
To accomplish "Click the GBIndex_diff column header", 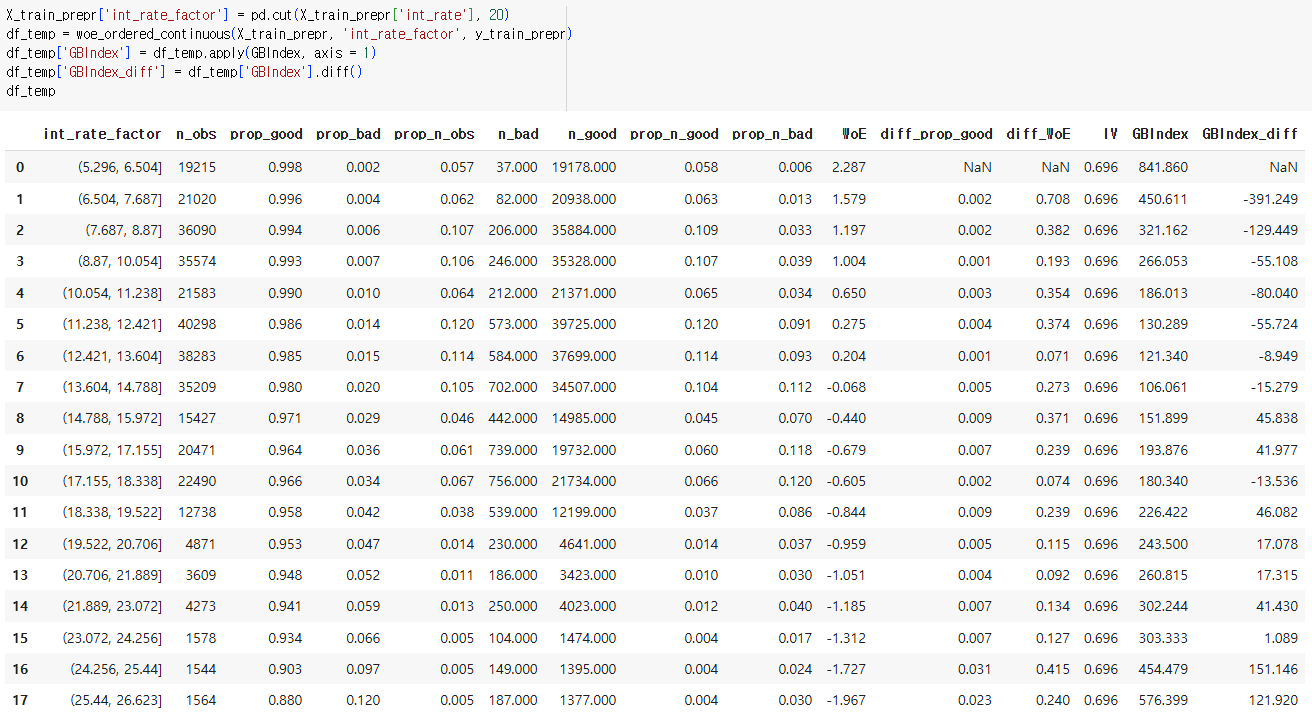I will tap(1250, 134).
